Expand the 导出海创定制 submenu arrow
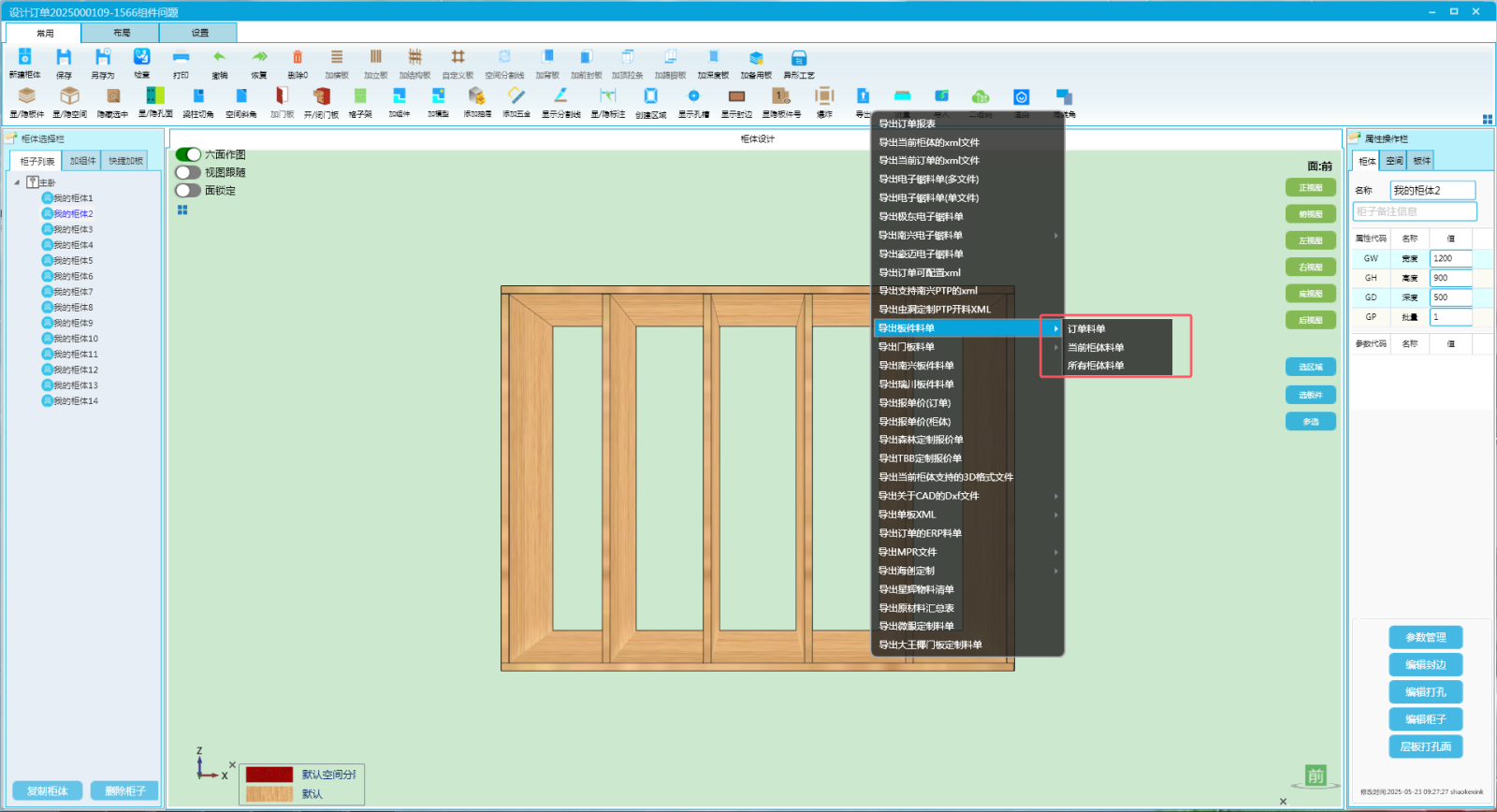 [x=1056, y=571]
